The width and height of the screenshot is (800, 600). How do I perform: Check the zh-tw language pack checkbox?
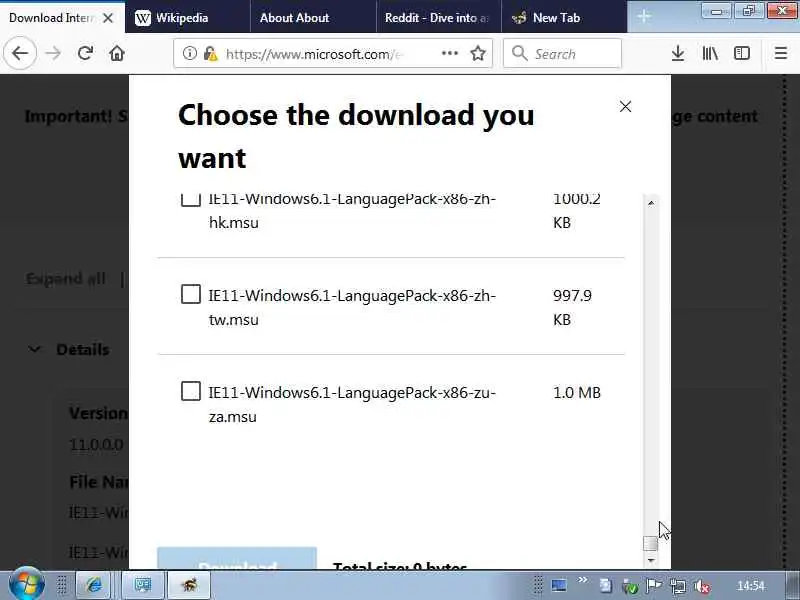191,294
